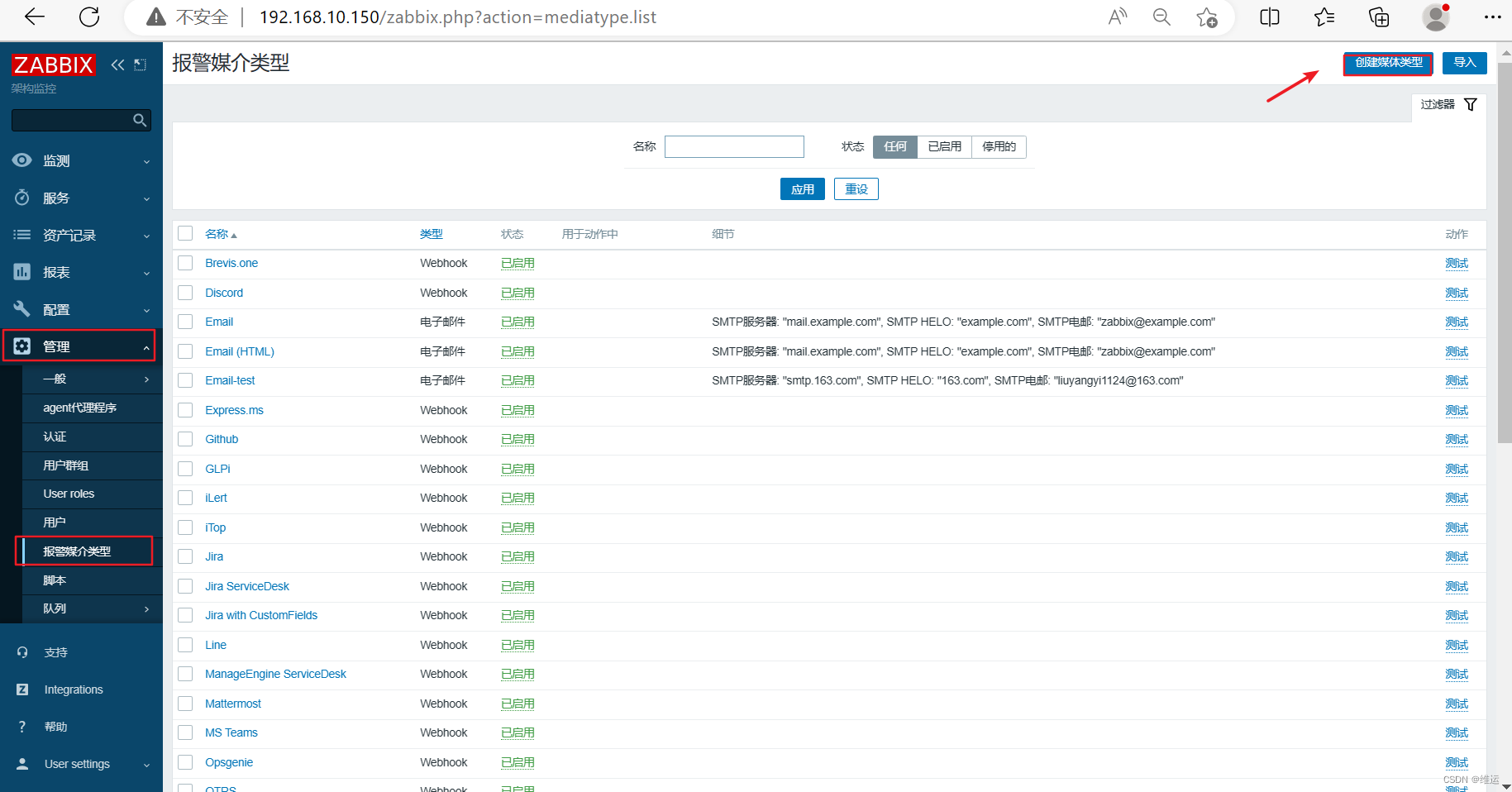Screen dimensions: 1512x792
Task: Check the MS Teams row checkbox
Action: [185, 732]
